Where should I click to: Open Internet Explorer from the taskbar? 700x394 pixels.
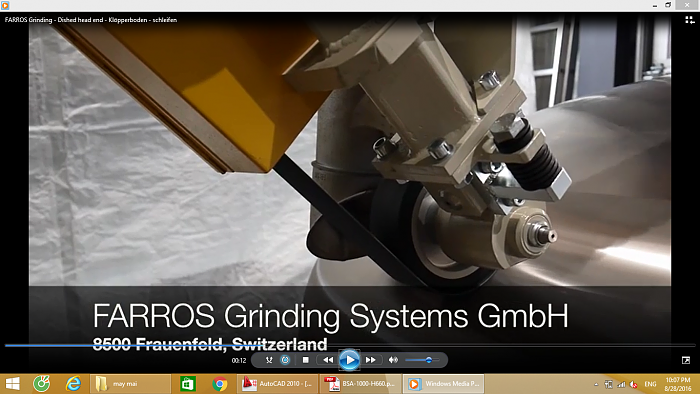click(x=73, y=384)
